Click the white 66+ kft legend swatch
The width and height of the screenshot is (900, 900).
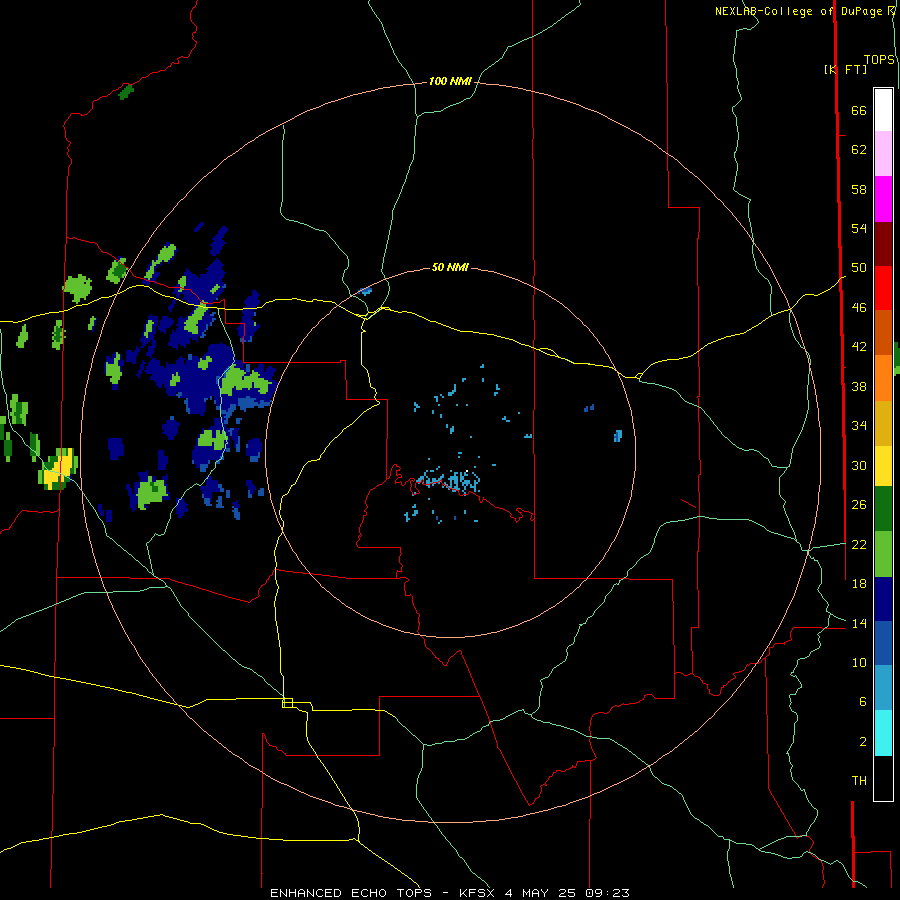(x=883, y=110)
